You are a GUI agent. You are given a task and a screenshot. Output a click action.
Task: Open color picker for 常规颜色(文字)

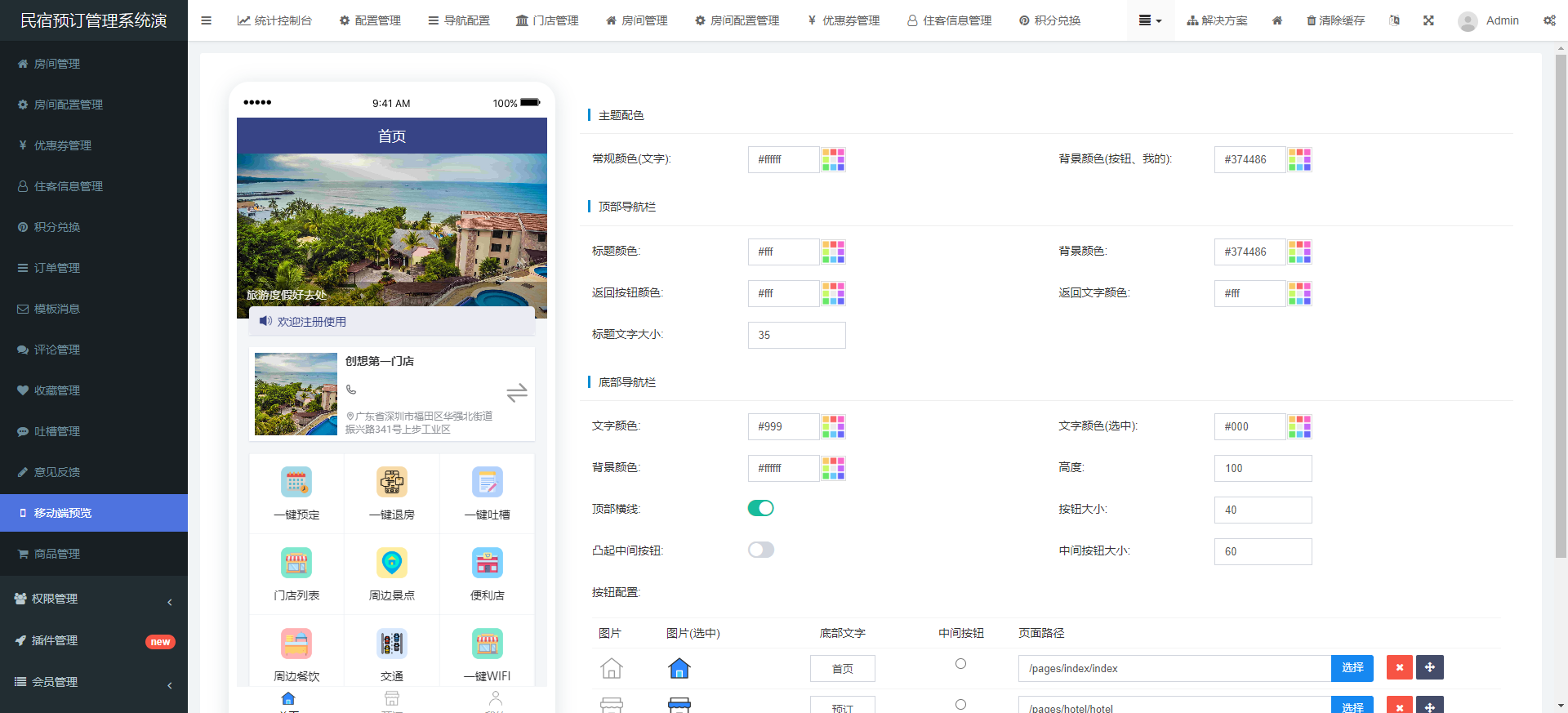tap(833, 159)
